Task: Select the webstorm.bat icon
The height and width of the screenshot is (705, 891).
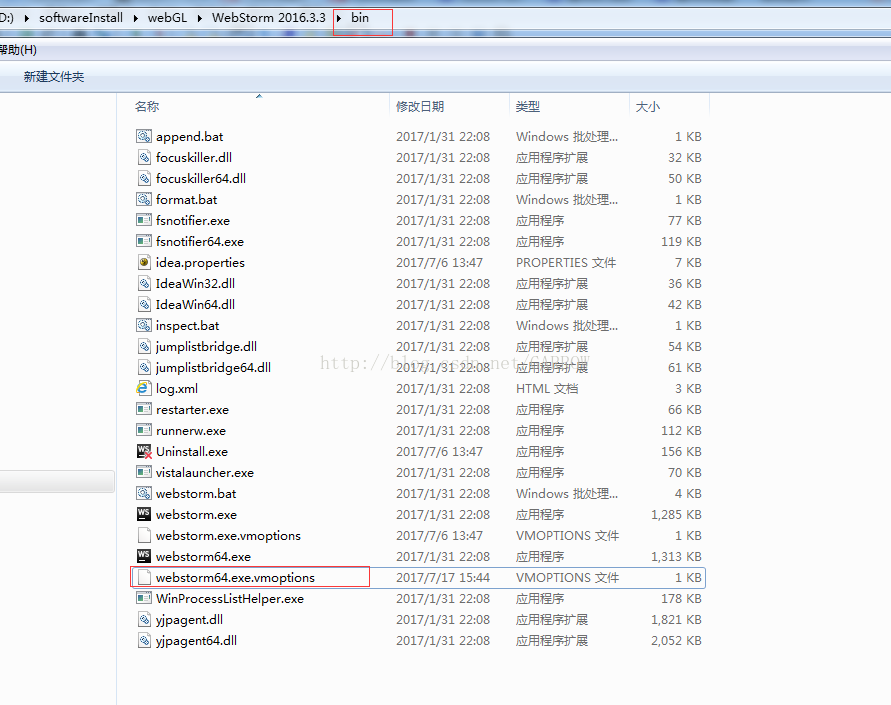Action: [144, 494]
